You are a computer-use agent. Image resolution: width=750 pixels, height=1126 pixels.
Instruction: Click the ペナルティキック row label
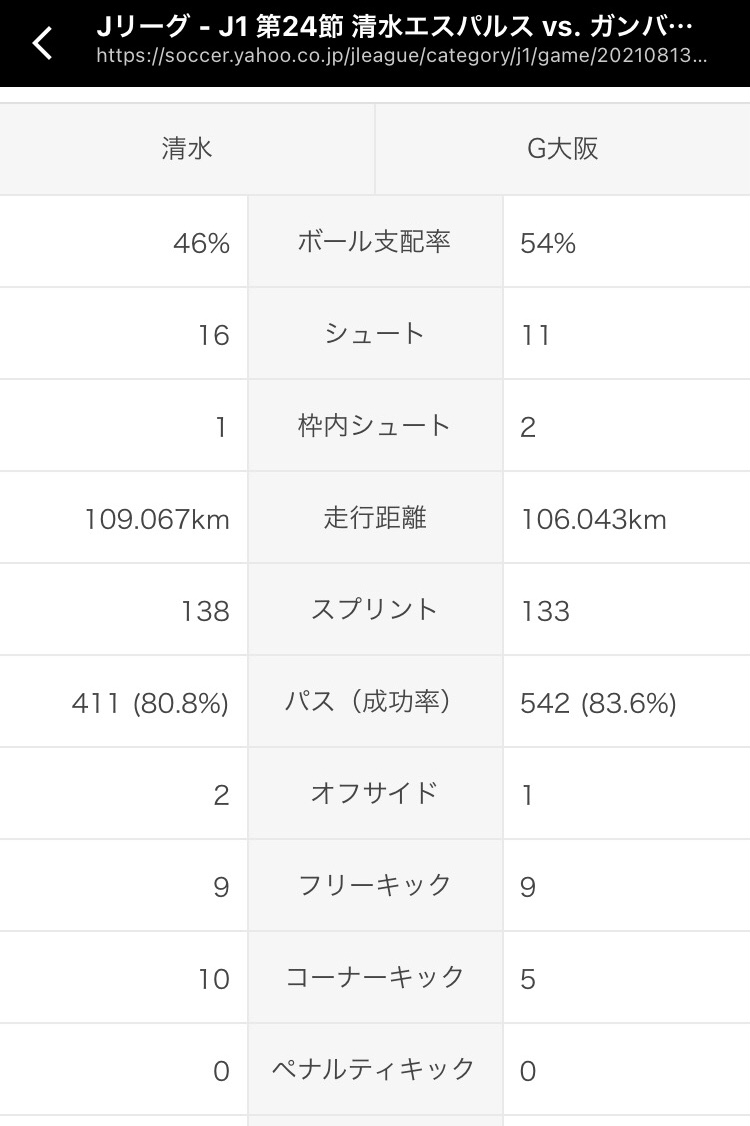tap(375, 1070)
